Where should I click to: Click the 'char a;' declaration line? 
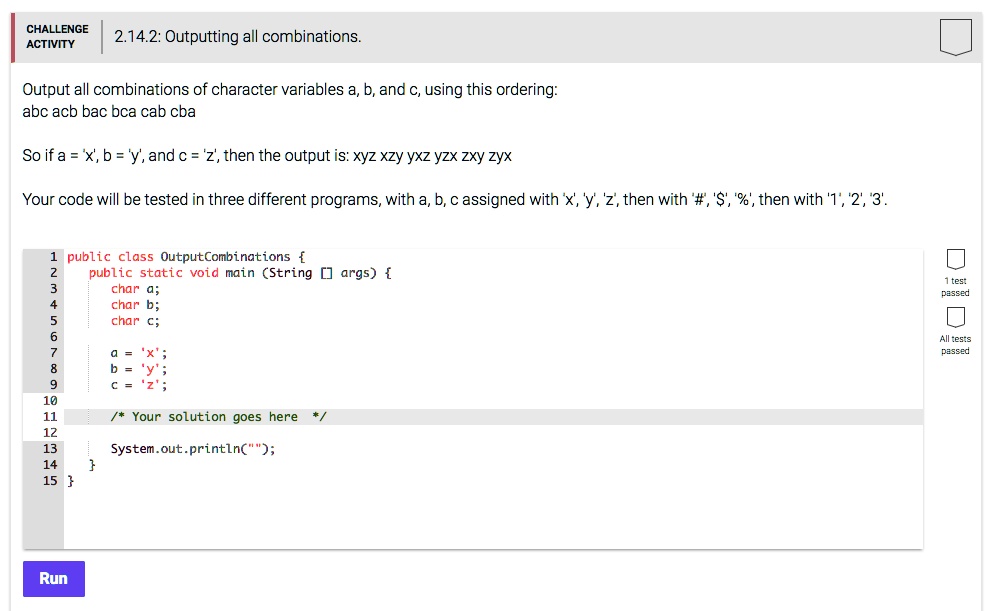135,289
